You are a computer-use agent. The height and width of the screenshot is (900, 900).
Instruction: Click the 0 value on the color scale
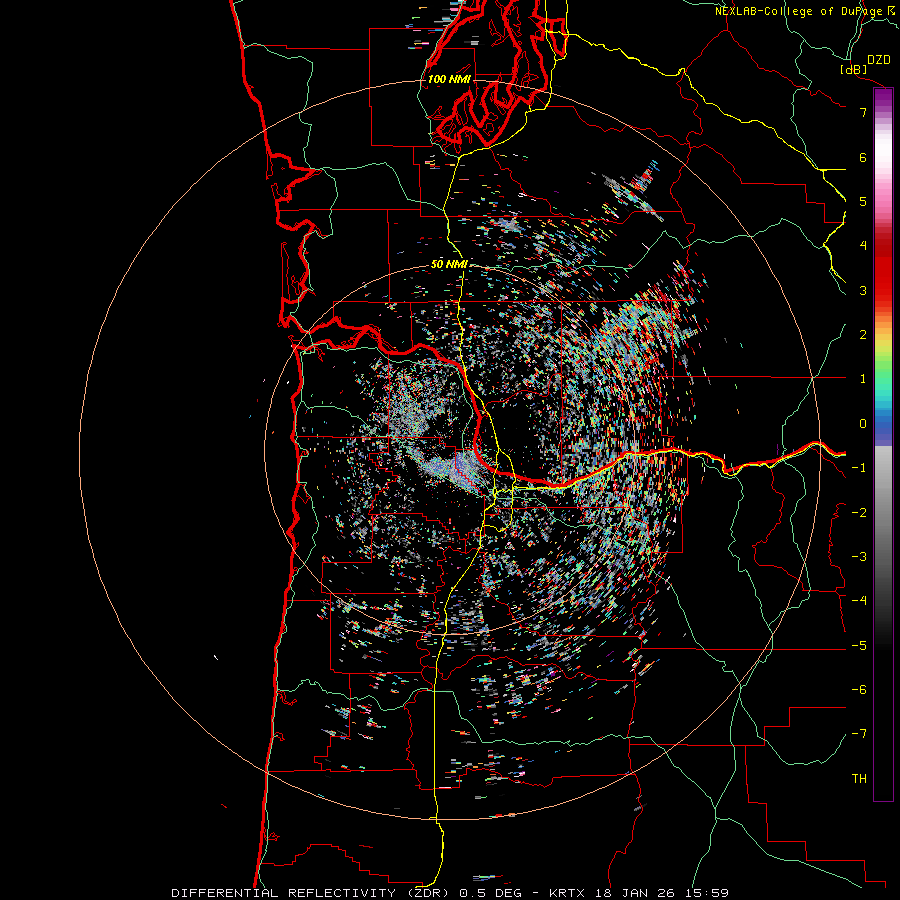(863, 424)
